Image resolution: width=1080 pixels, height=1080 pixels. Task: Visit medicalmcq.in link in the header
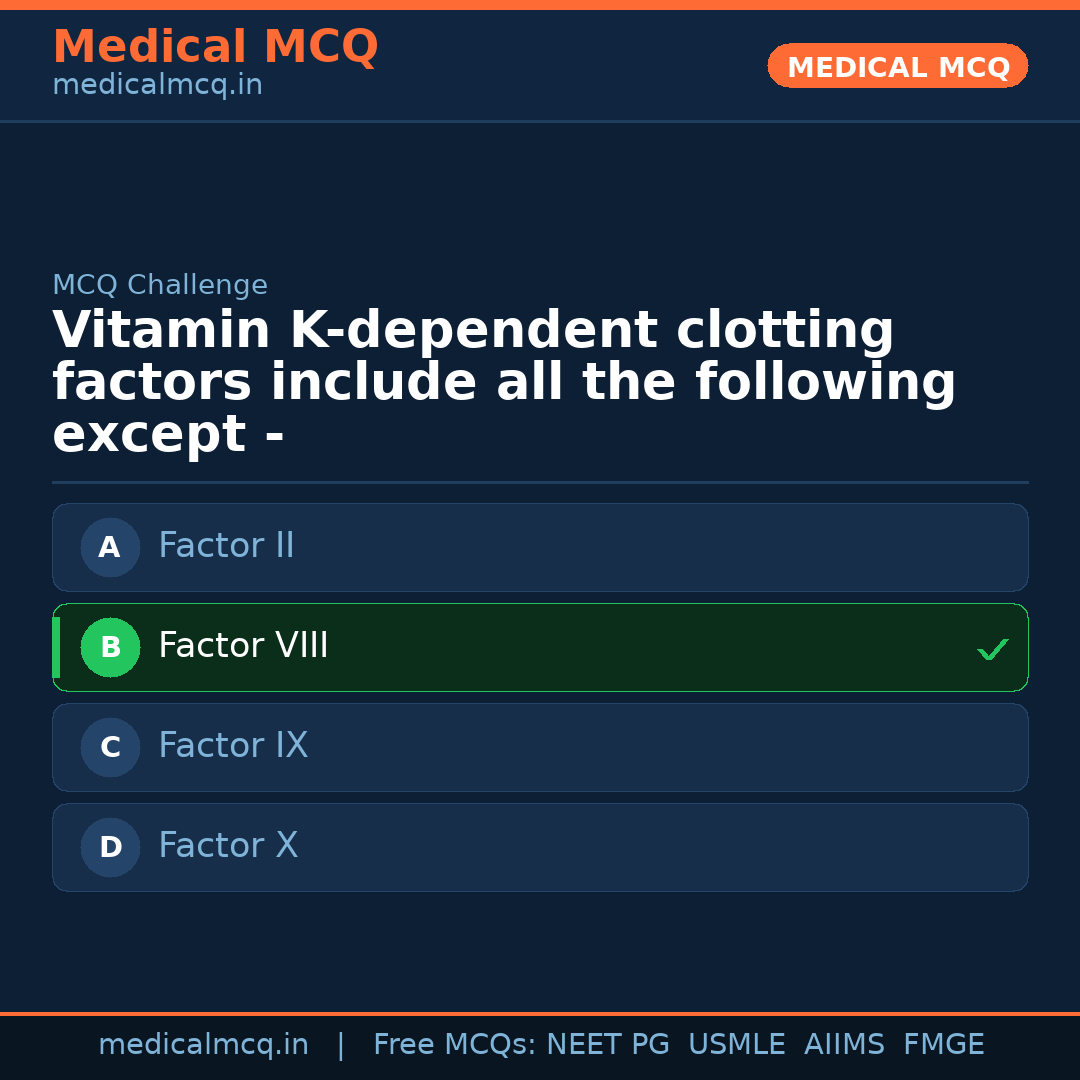coord(157,84)
